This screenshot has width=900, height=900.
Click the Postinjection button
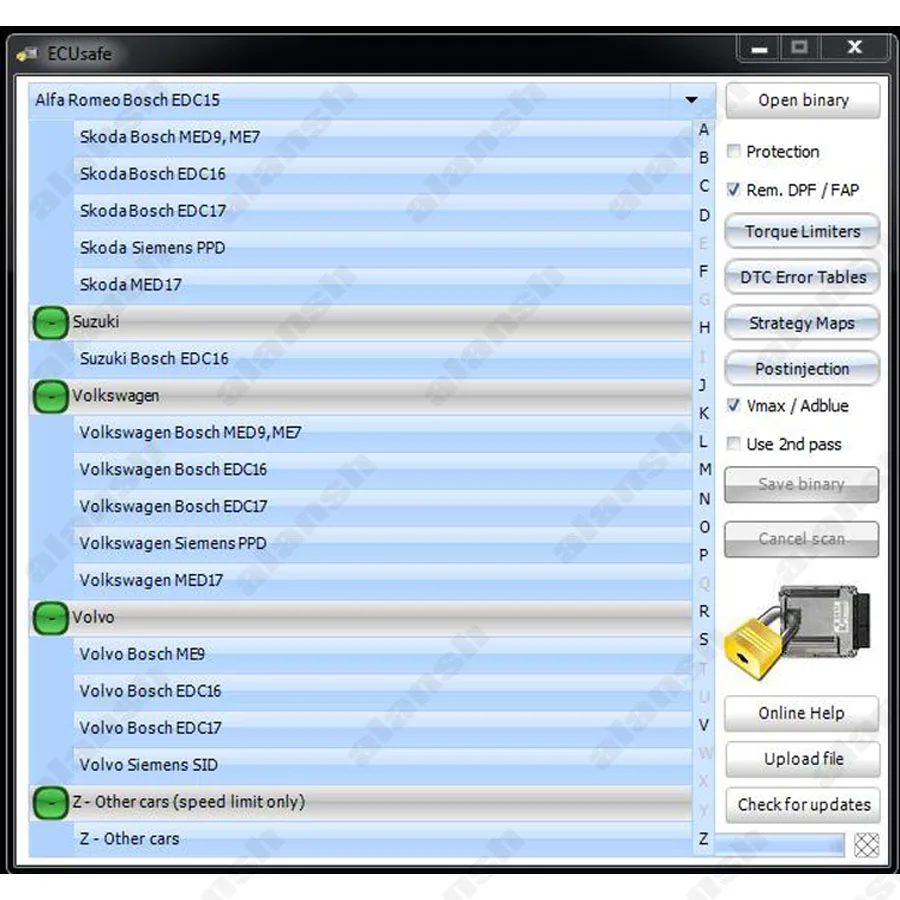click(802, 368)
